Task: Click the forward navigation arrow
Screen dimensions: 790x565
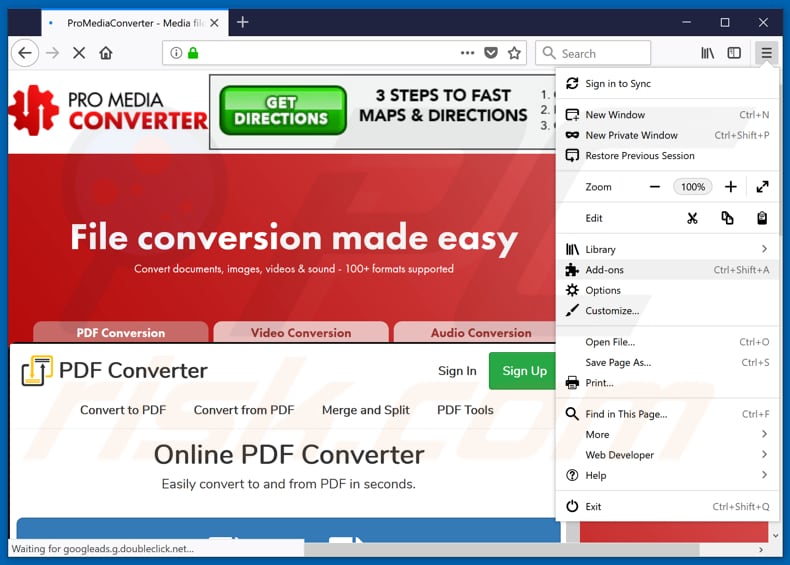Action: pyautogui.click(x=52, y=53)
